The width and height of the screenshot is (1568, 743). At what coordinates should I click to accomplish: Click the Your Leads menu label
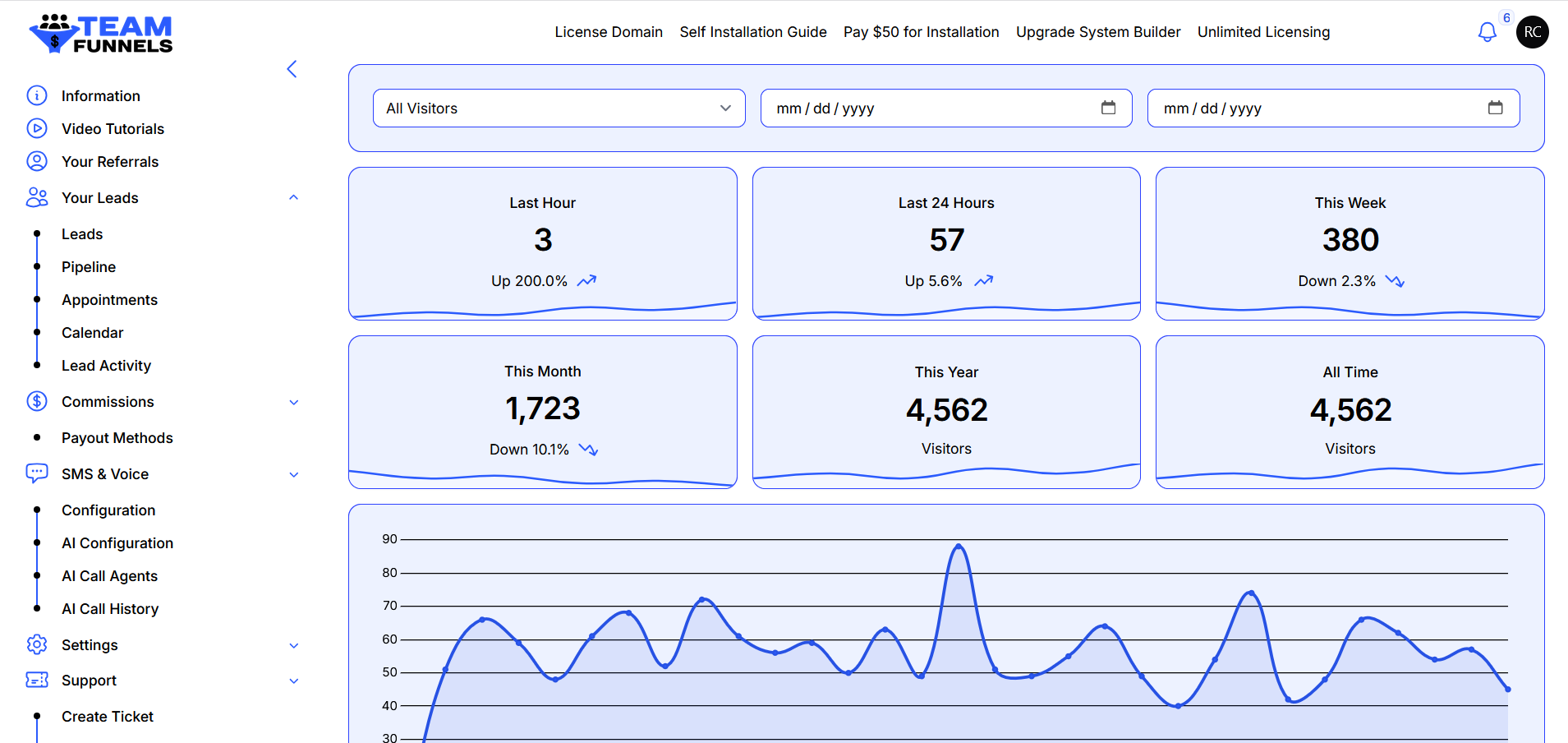click(100, 198)
